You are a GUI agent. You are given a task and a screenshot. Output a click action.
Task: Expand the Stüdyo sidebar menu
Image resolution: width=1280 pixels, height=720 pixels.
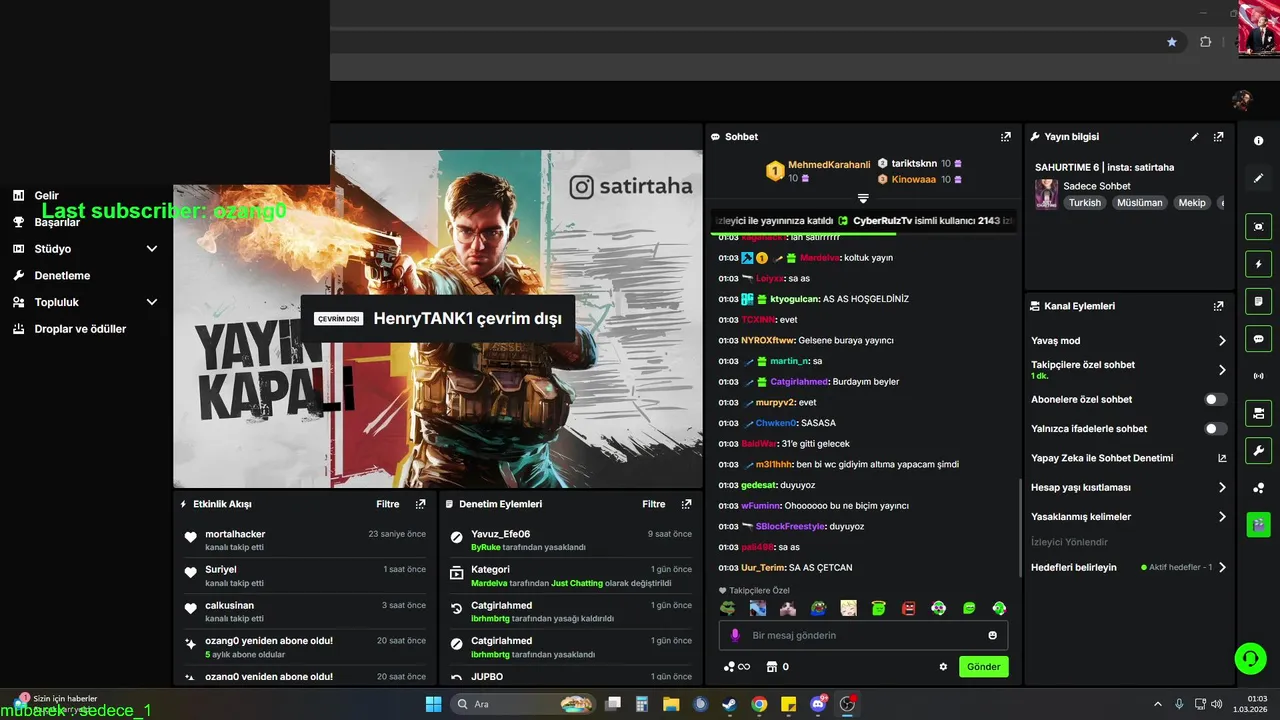[x=152, y=249]
